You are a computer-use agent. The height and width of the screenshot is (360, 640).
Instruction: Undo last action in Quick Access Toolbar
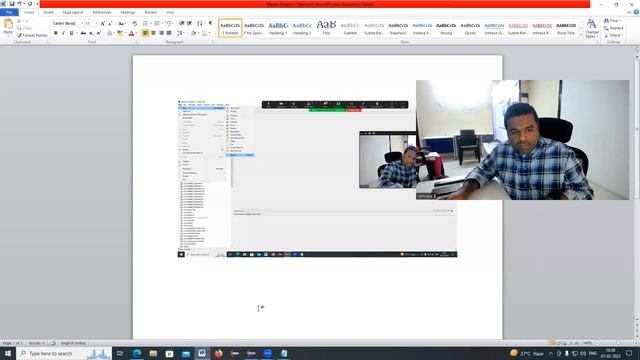19,4
